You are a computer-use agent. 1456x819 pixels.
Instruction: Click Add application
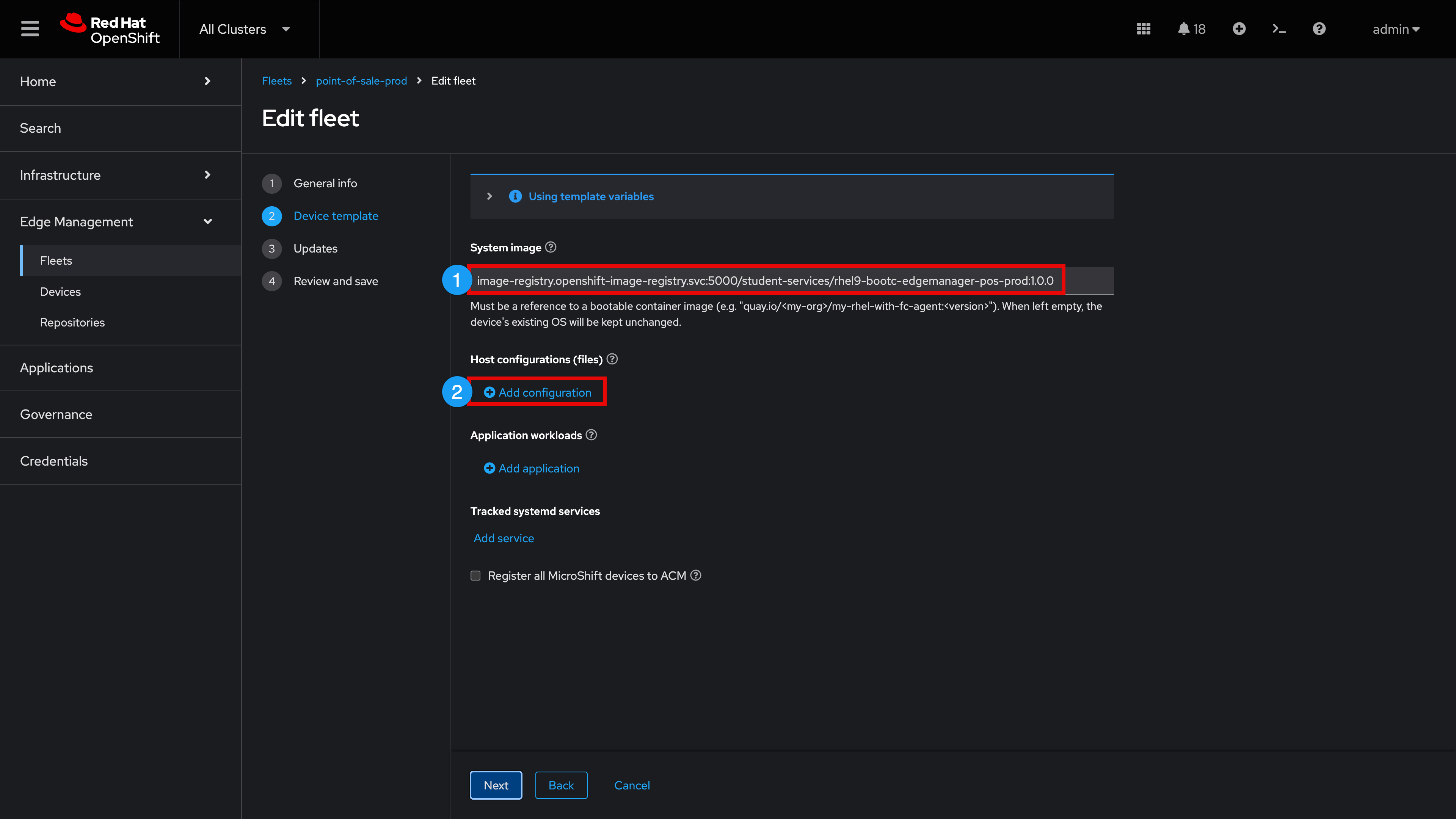[x=531, y=469]
